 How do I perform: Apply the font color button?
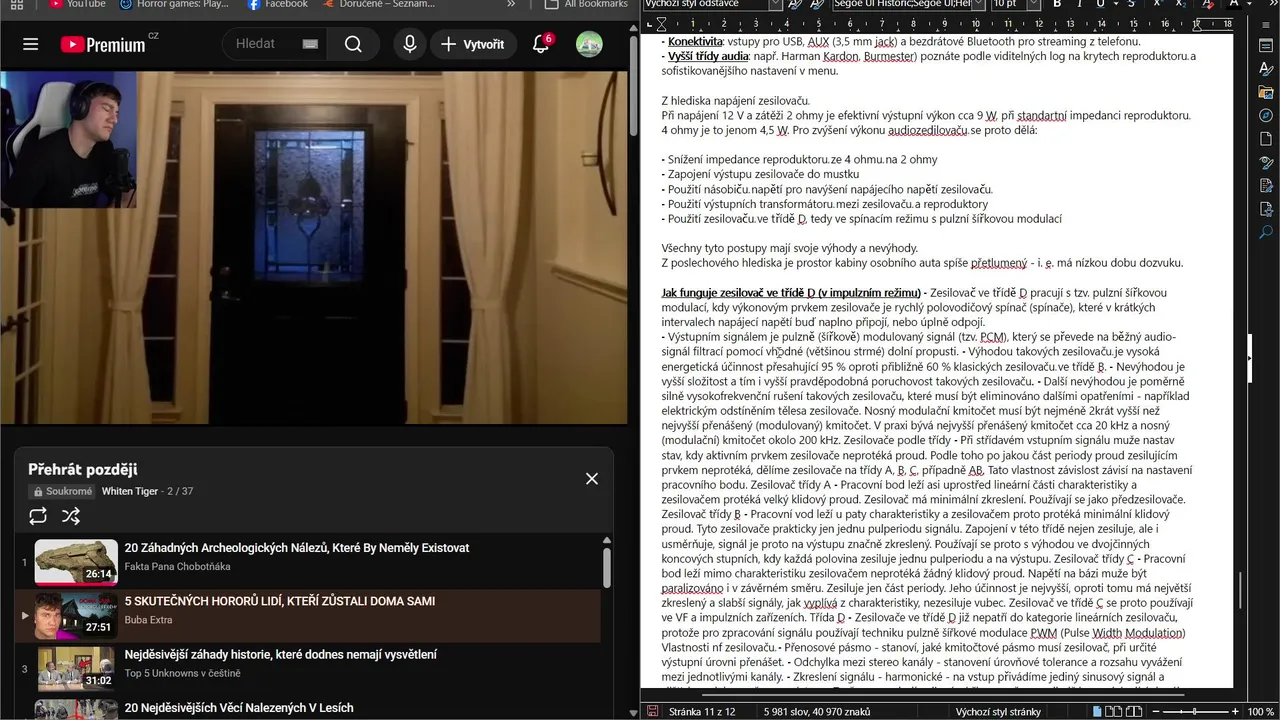point(1234,4)
